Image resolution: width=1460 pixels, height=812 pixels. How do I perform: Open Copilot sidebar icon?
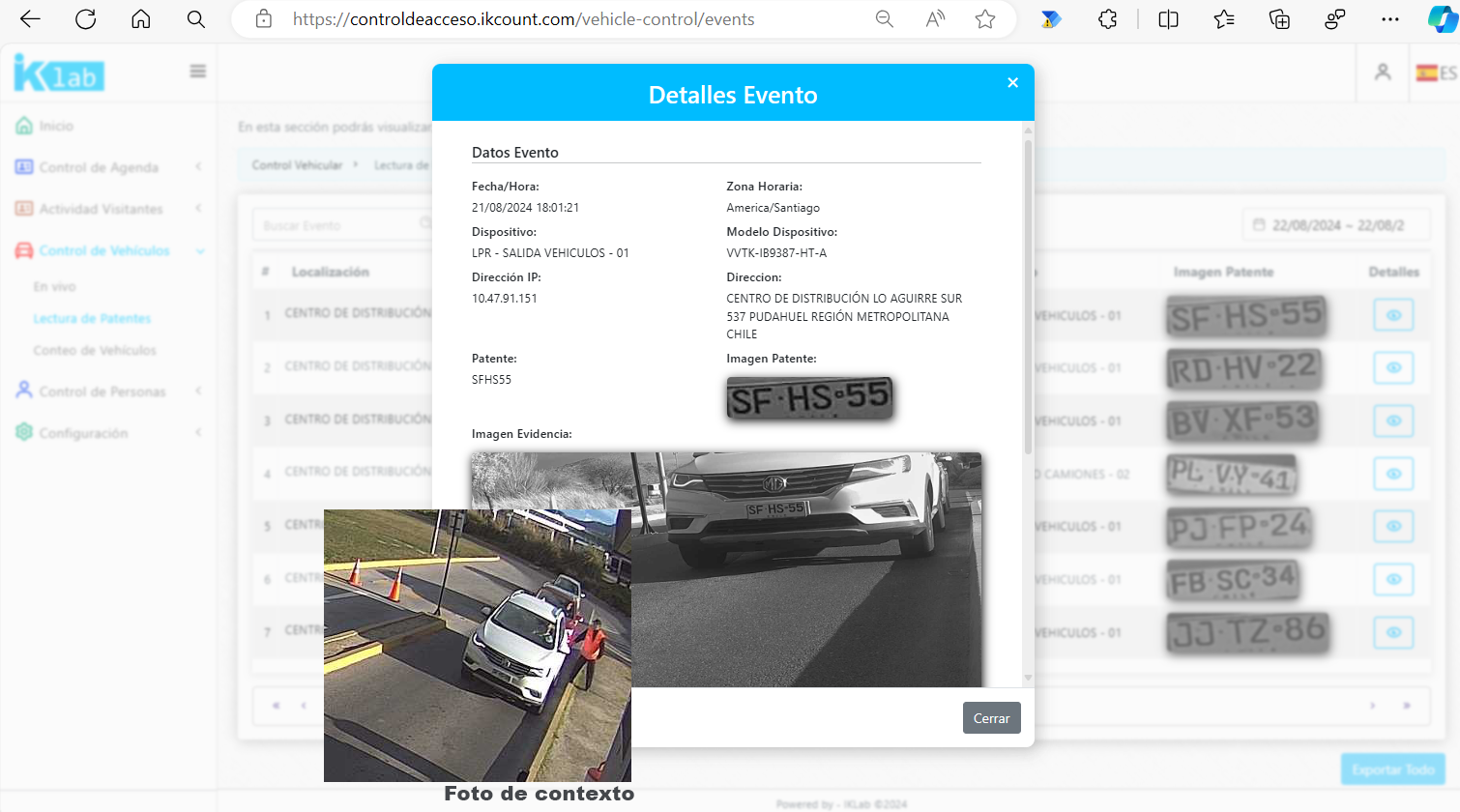point(1443,19)
